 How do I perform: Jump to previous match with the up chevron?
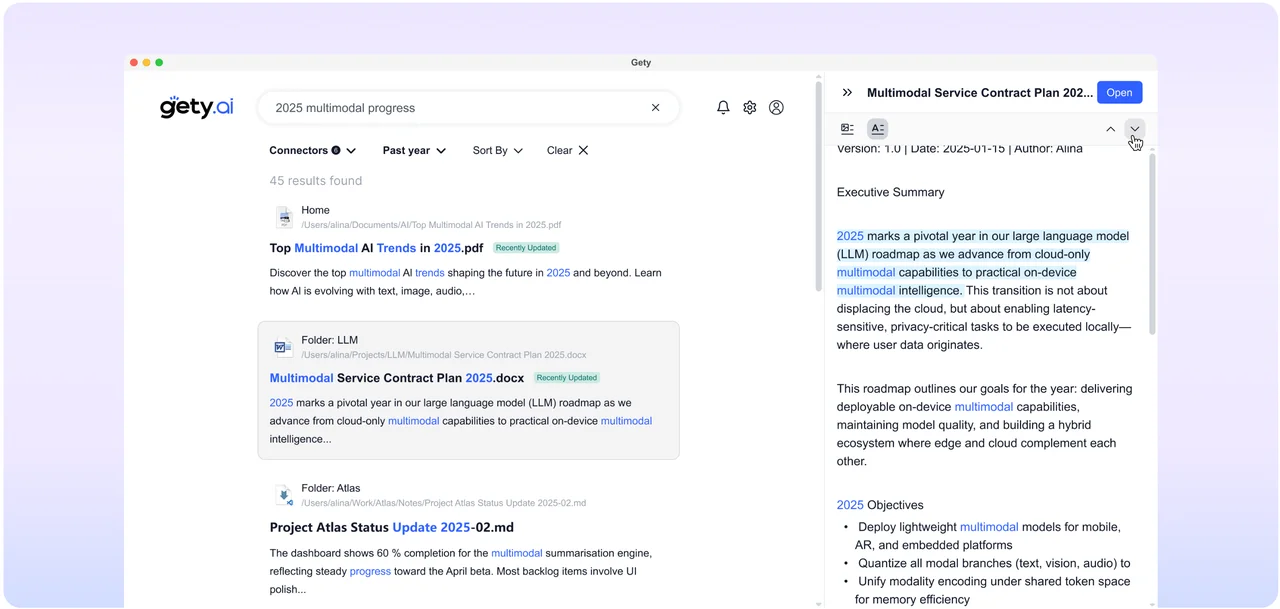pyautogui.click(x=1110, y=129)
